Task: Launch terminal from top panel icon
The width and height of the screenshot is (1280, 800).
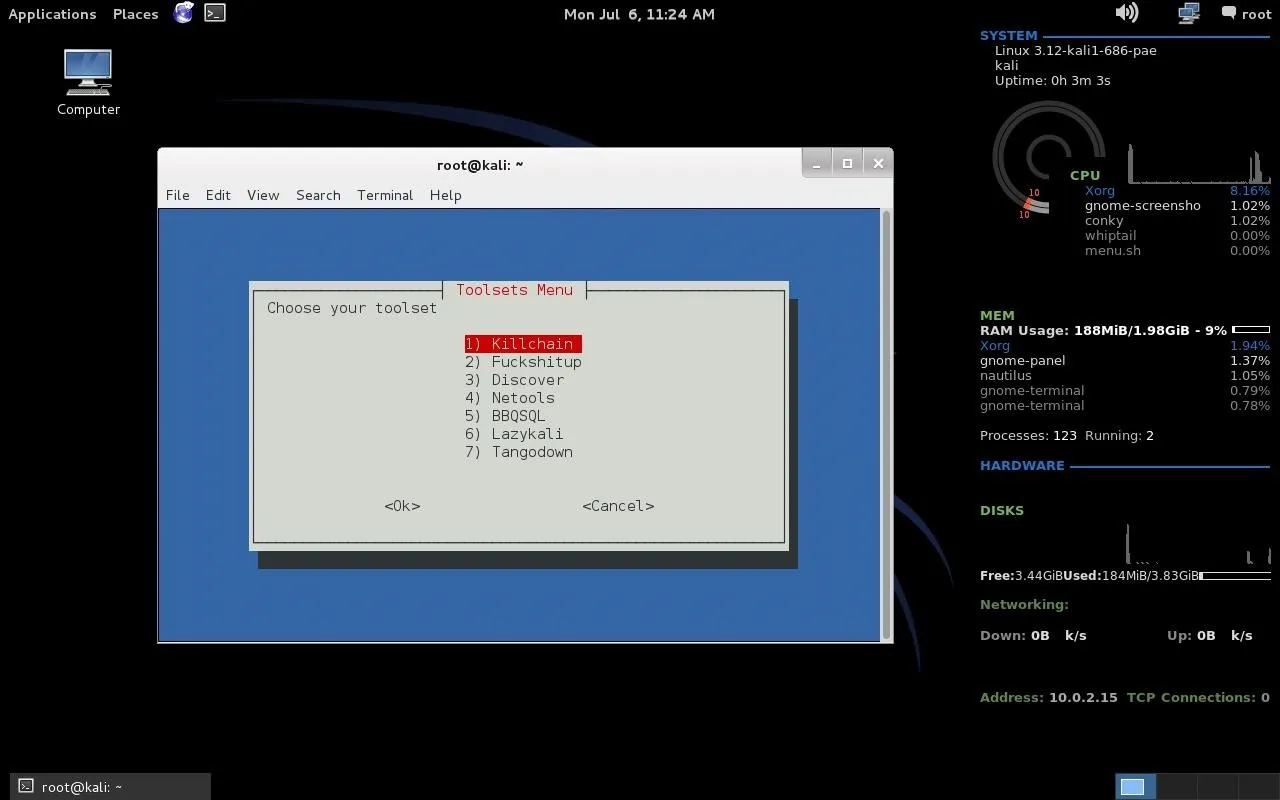Action: point(215,13)
